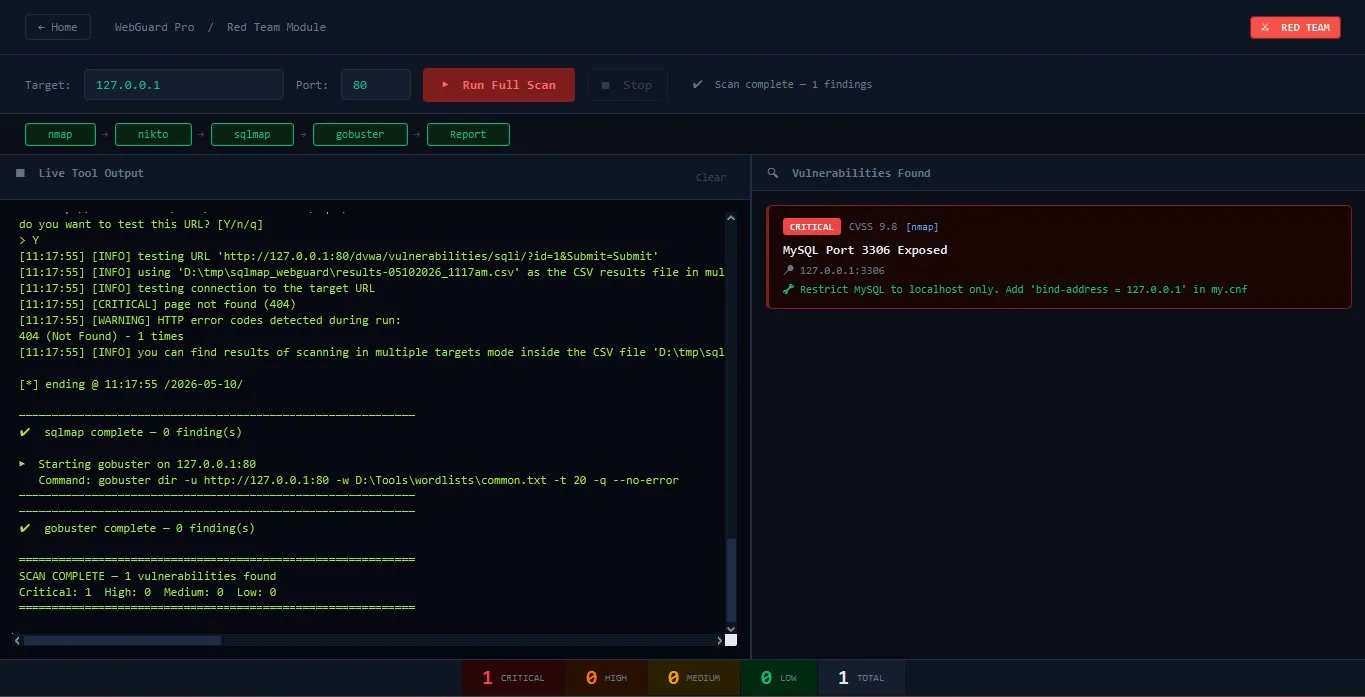This screenshot has width=1365, height=697.
Task: Click the Live Tool Output square icon
Action: click(20, 173)
